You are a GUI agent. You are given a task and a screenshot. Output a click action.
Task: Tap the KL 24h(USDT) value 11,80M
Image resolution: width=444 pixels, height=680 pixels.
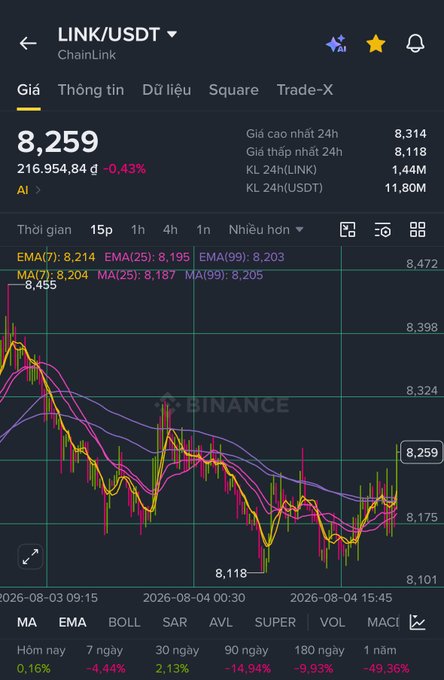click(405, 188)
